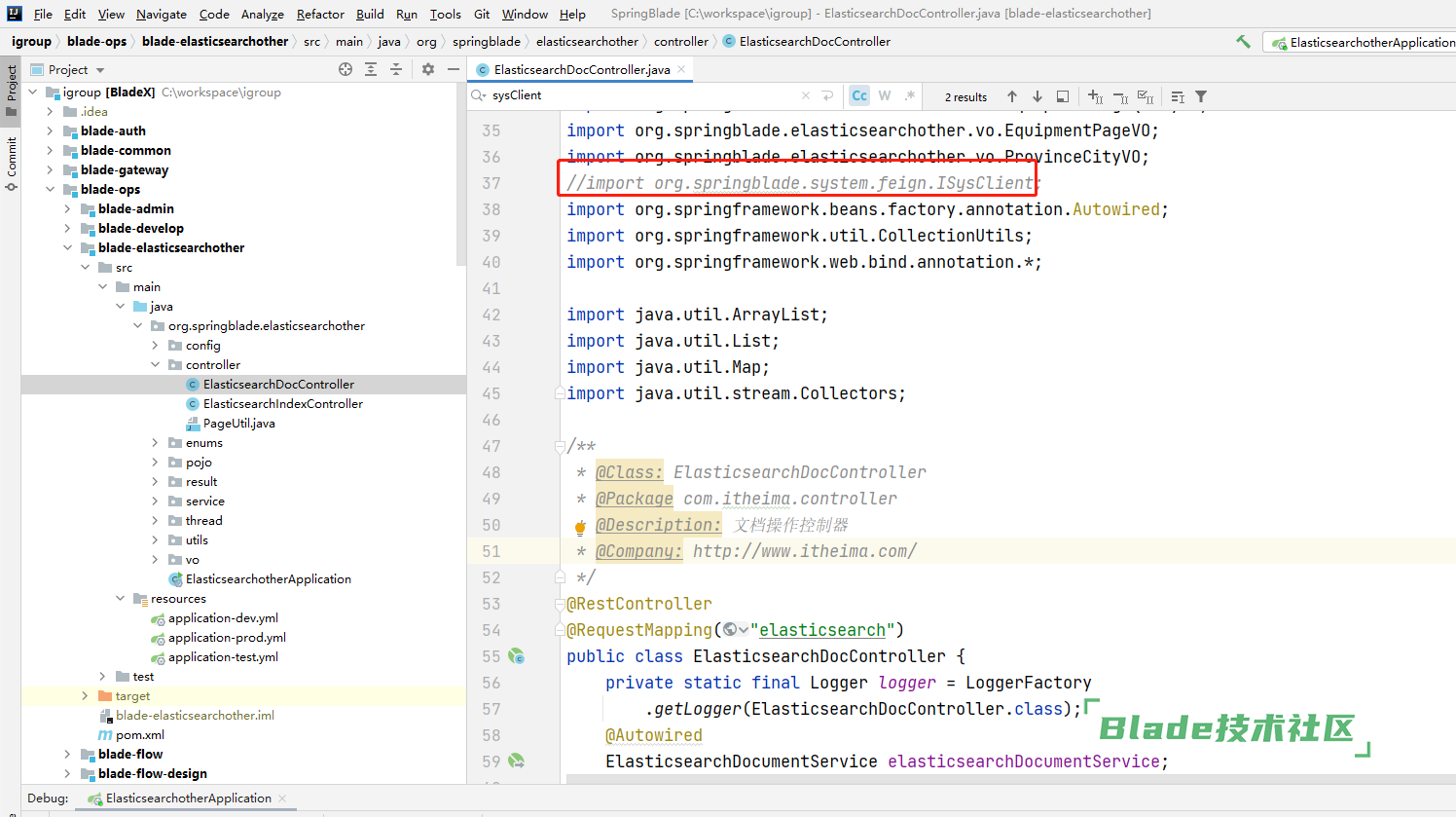The width and height of the screenshot is (1456, 817).
Task: Open application-dev.yml file
Action: 223,617
